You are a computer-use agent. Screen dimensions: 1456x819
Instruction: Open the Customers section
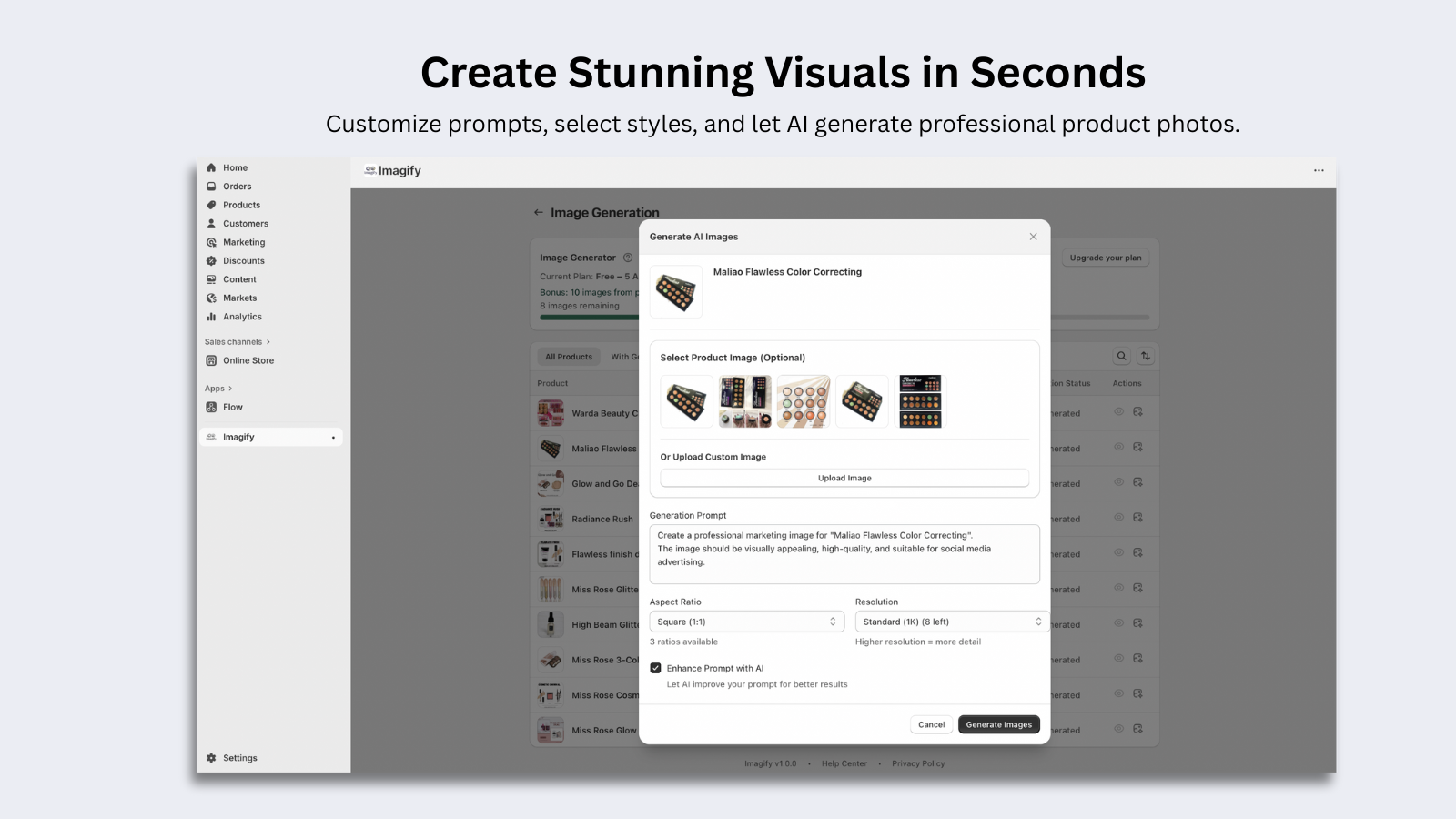pyautogui.click(x=245, y=223)
